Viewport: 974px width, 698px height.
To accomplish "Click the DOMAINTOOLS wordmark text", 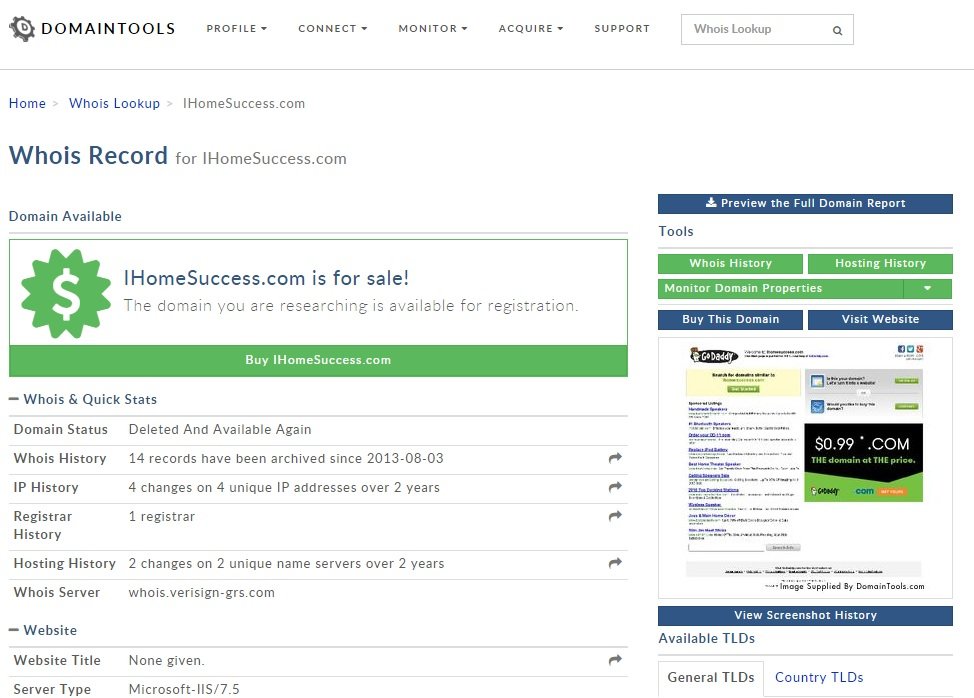I will pos(108,29).
